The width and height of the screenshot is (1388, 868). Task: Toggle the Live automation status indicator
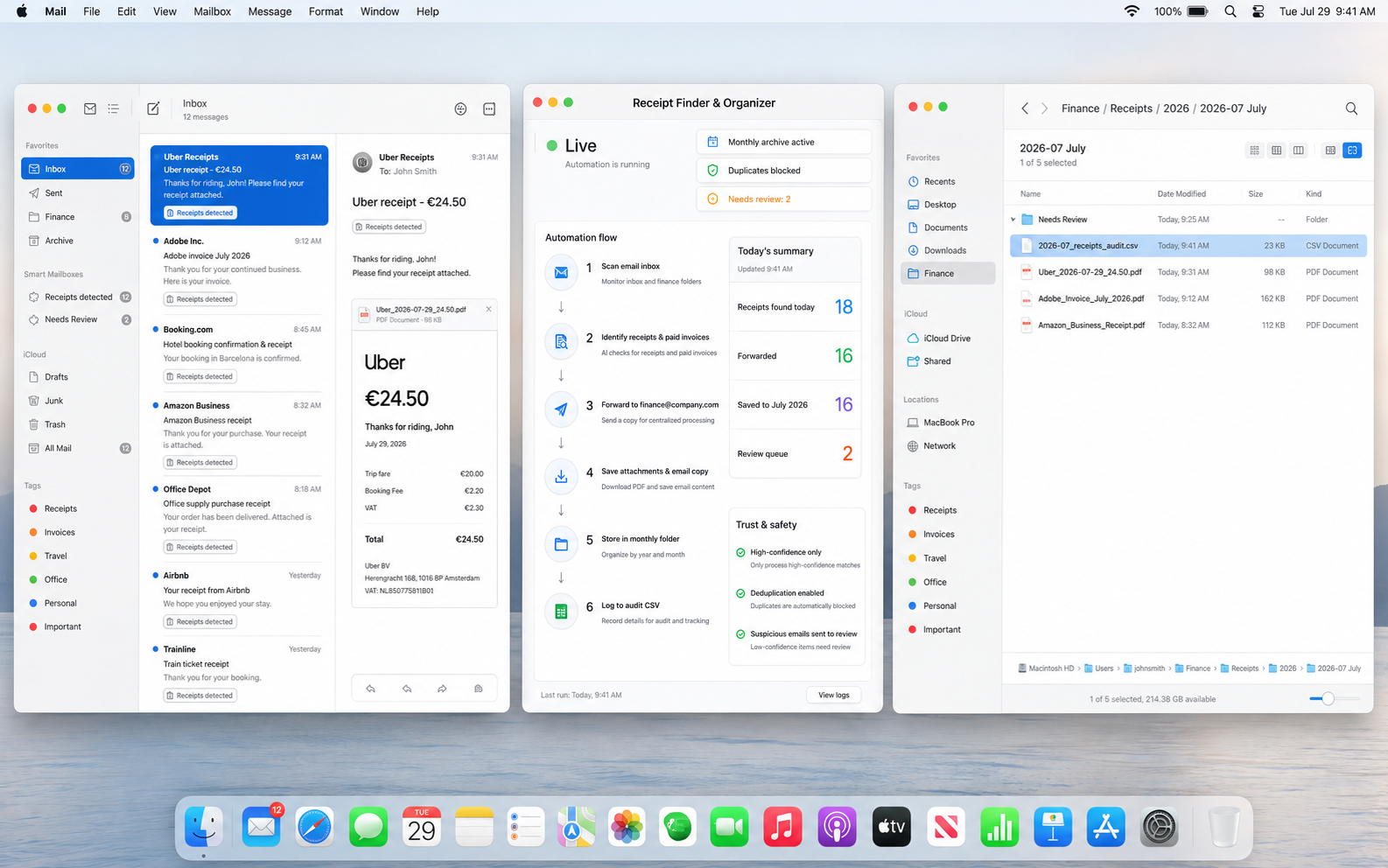551,145
